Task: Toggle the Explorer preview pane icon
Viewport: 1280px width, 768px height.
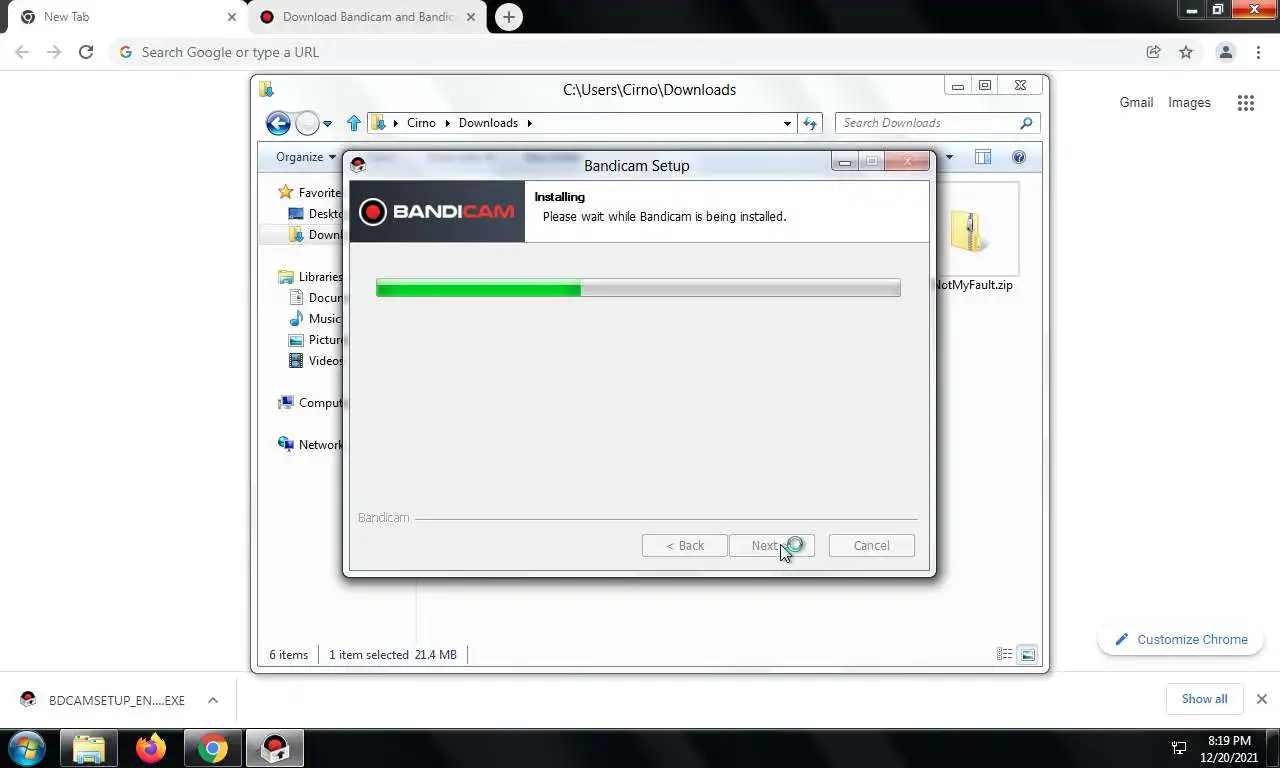Action: click(x=983, y=157)
